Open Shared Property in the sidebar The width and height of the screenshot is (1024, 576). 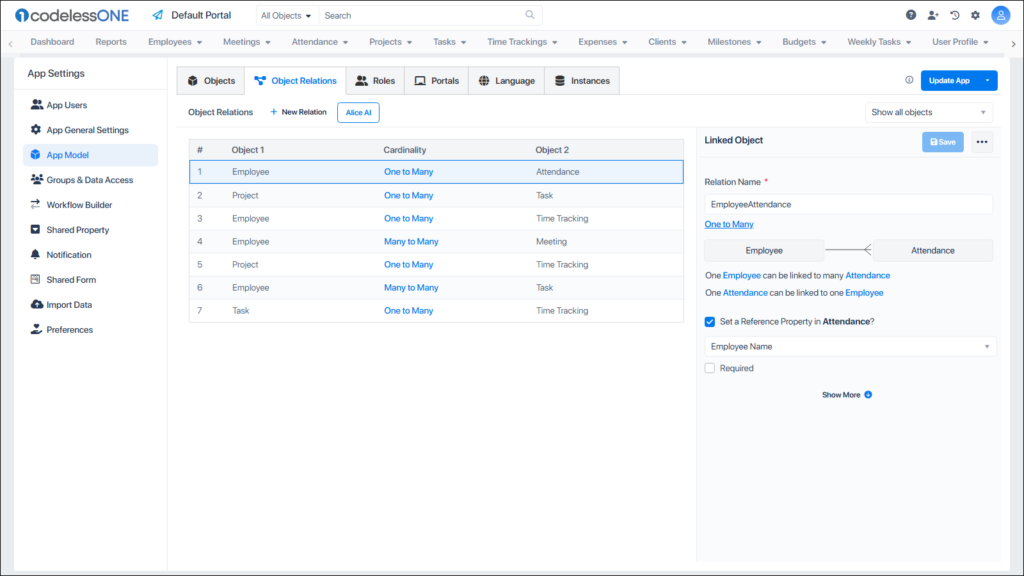[x=78, y=230]
